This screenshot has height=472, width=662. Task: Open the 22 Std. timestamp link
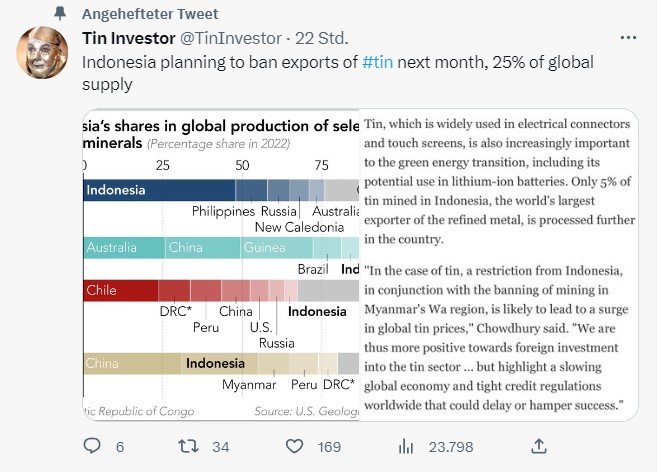click(x=322, y=39)
